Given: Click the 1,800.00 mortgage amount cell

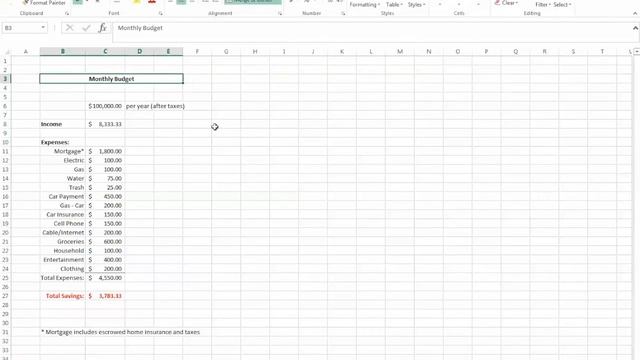Looking at the screenshot, I should coord(105,151).
